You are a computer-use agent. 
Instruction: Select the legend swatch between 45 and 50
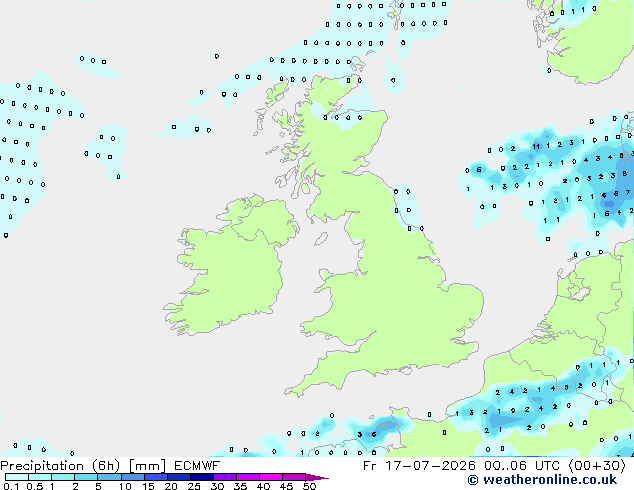[x=294, y=477]
